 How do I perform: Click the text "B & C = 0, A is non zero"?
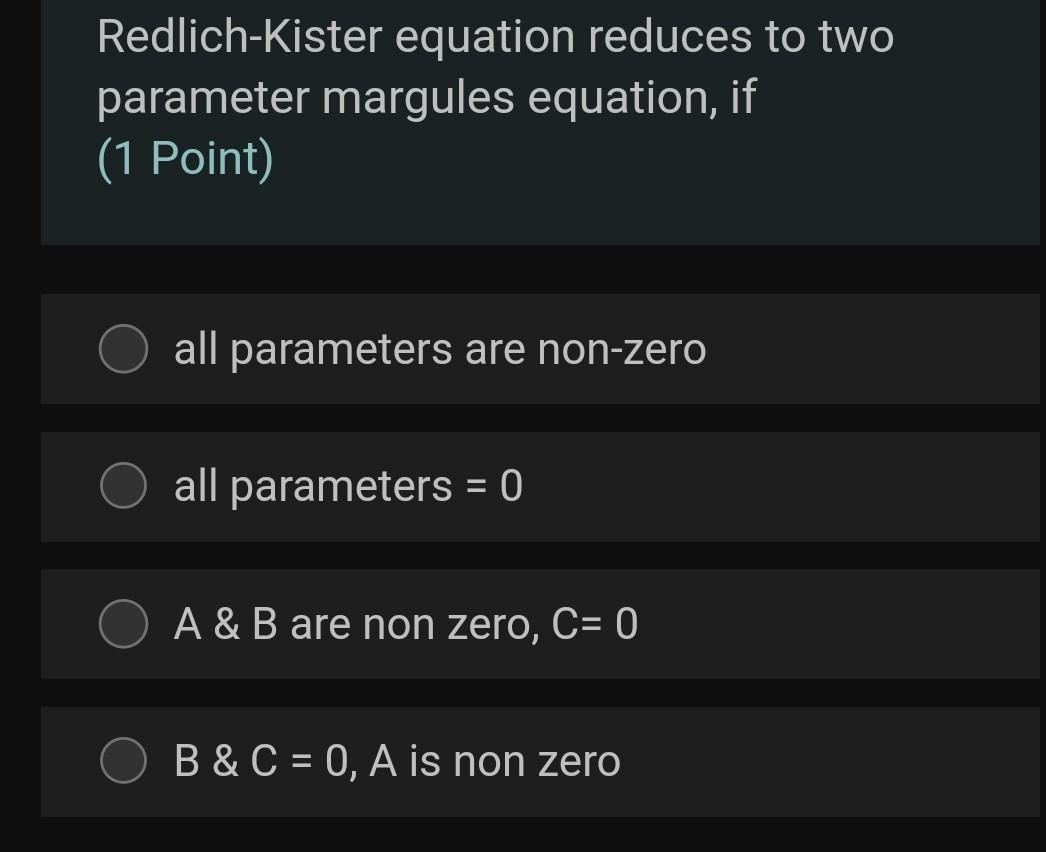click(x=397, y=760)
